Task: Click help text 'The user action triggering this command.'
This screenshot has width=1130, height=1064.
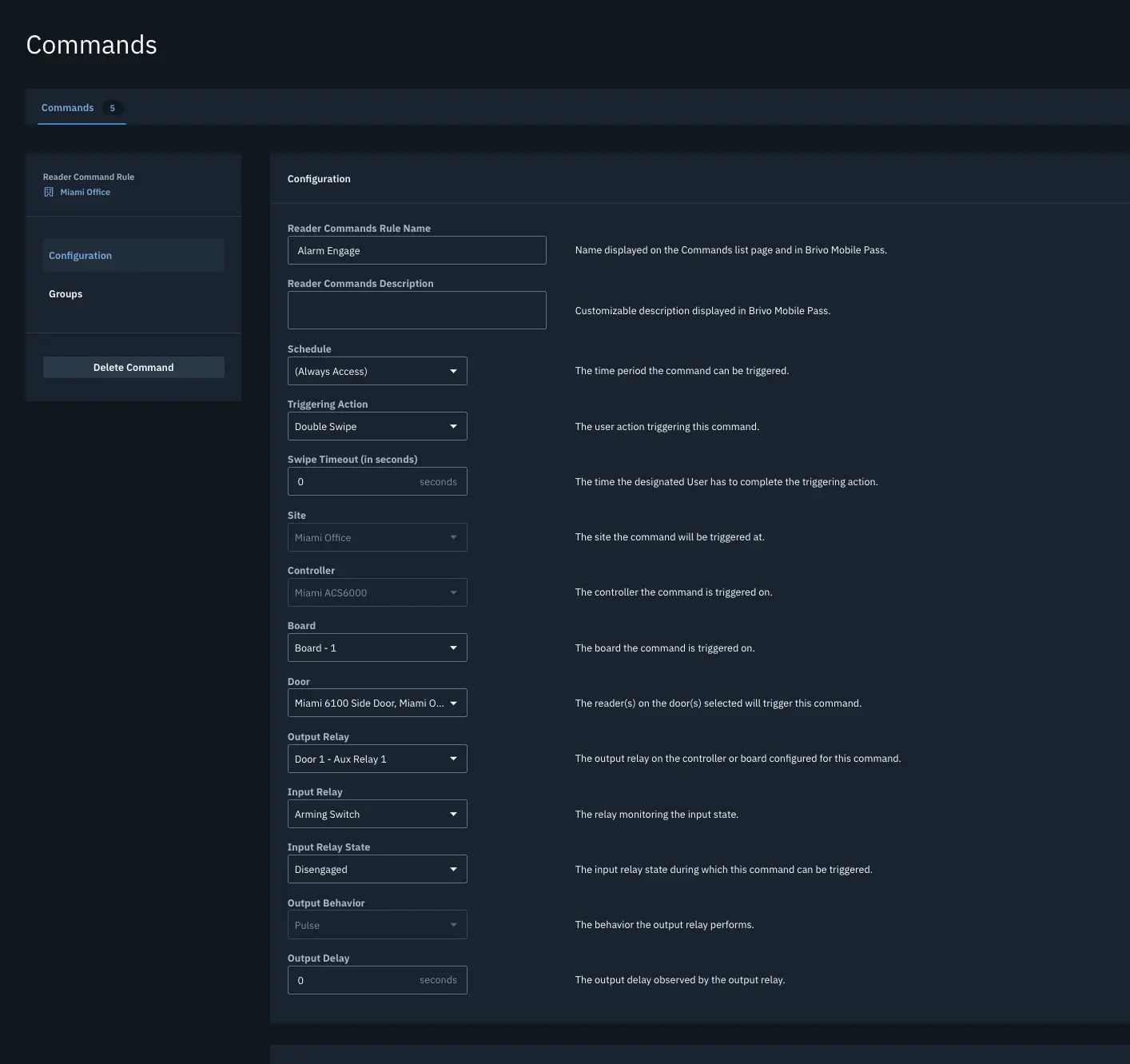Action: (x=667, y=427)
